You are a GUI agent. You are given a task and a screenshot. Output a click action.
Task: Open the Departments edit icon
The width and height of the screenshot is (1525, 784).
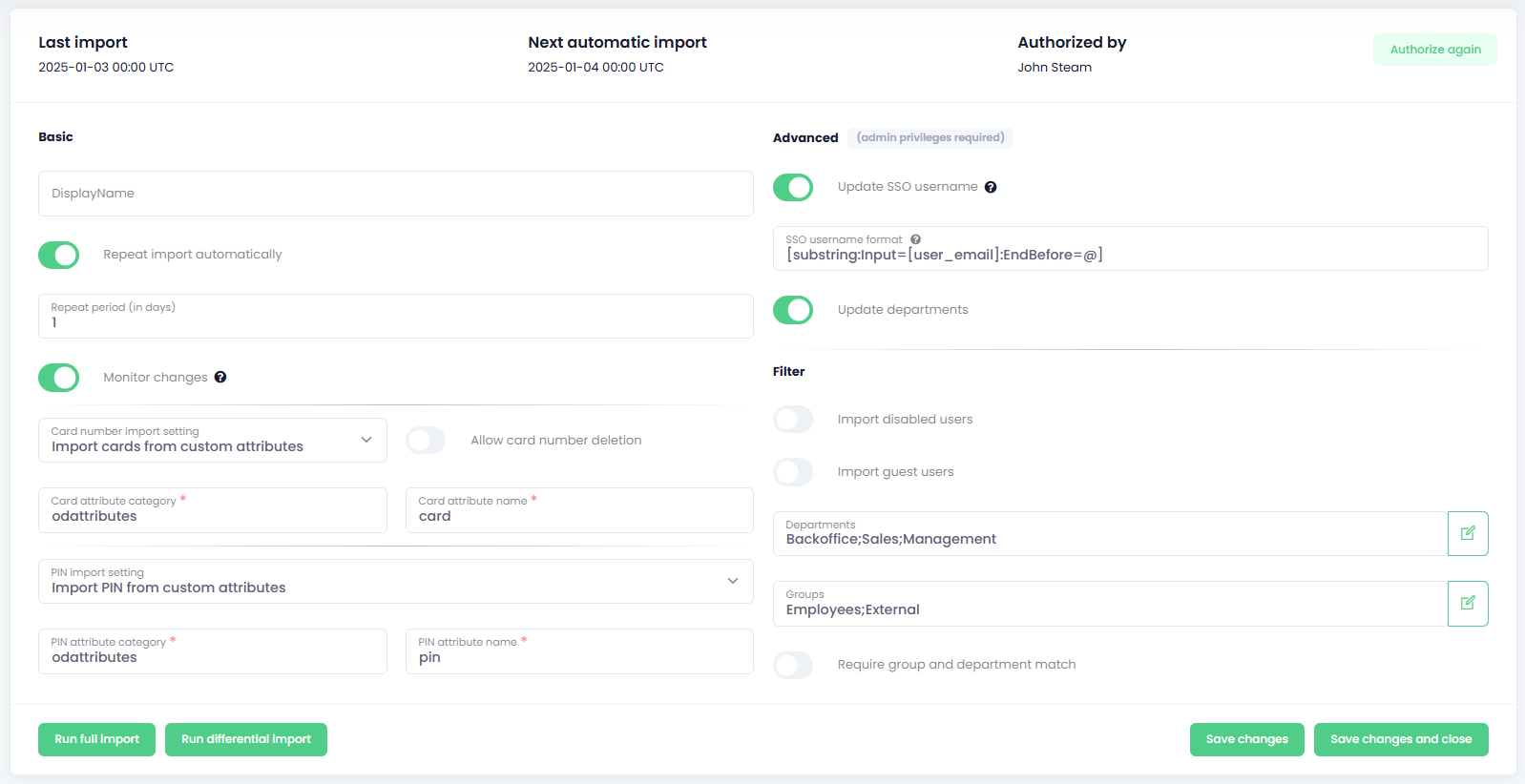[x=1468, y=533]
